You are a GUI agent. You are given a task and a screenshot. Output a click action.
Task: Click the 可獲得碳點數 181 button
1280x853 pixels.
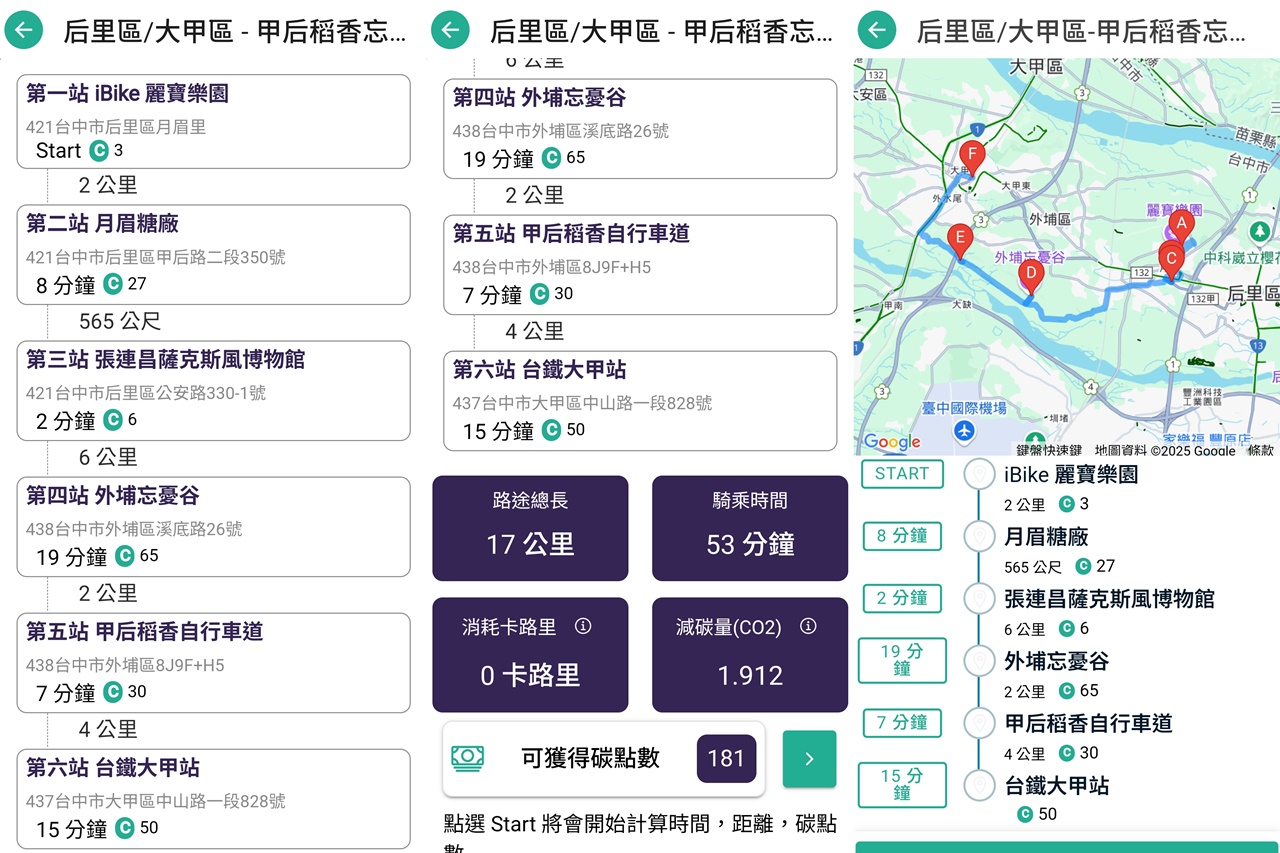pyautogui.click(x=727, y=759)
